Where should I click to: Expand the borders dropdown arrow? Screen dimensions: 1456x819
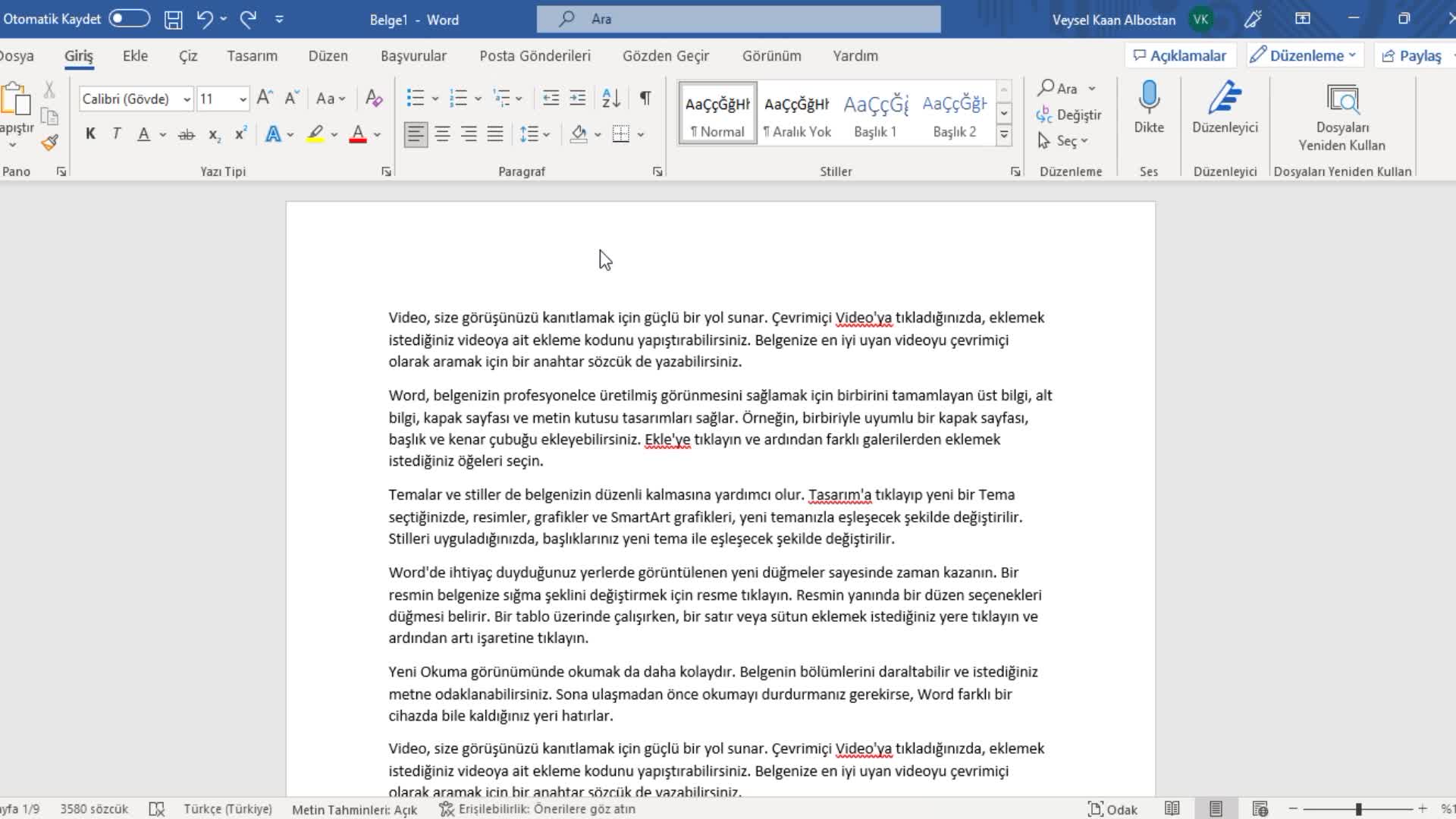point(641,135)
